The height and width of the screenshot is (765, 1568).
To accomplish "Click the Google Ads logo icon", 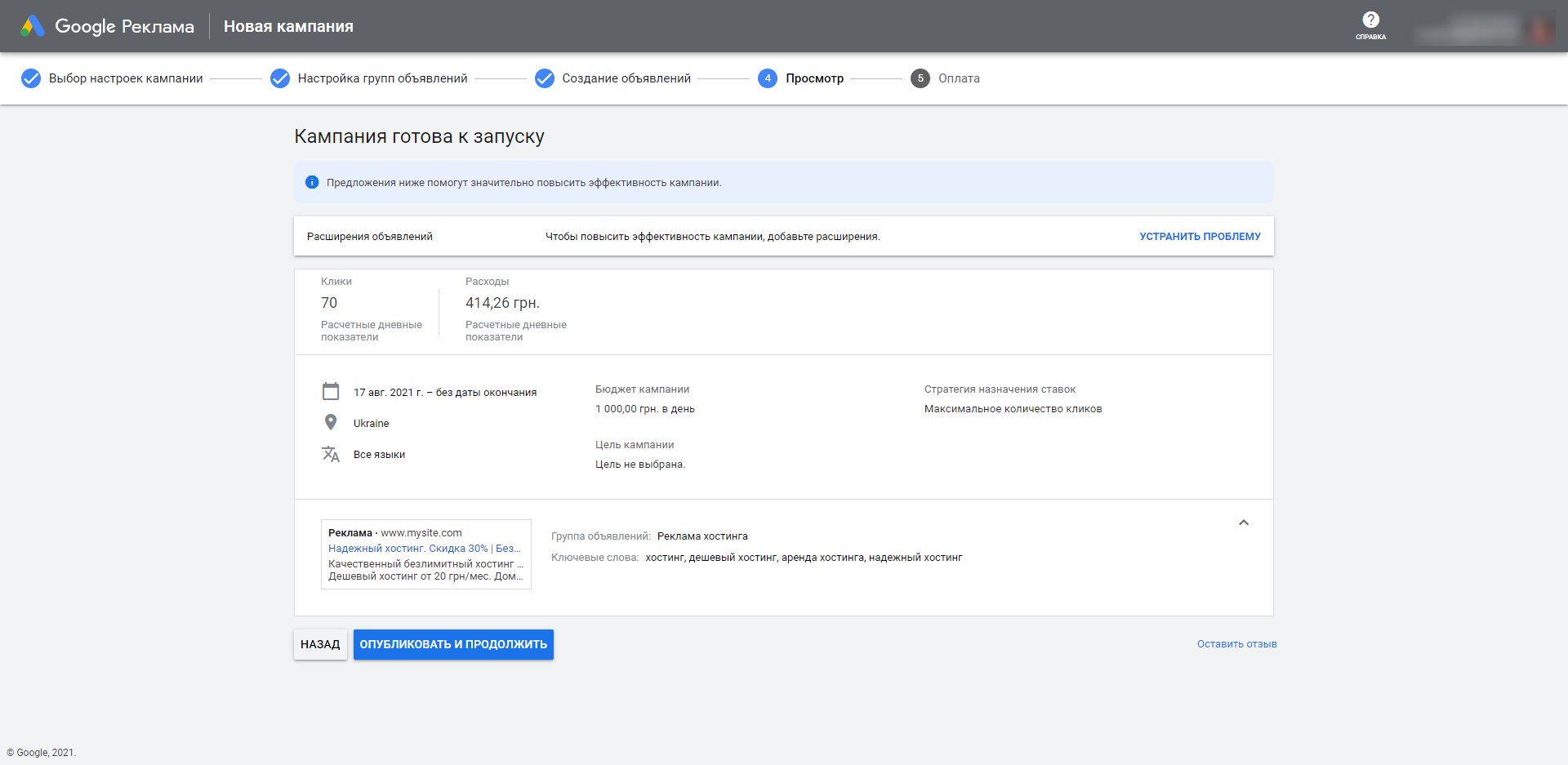I will coord(33,26).
